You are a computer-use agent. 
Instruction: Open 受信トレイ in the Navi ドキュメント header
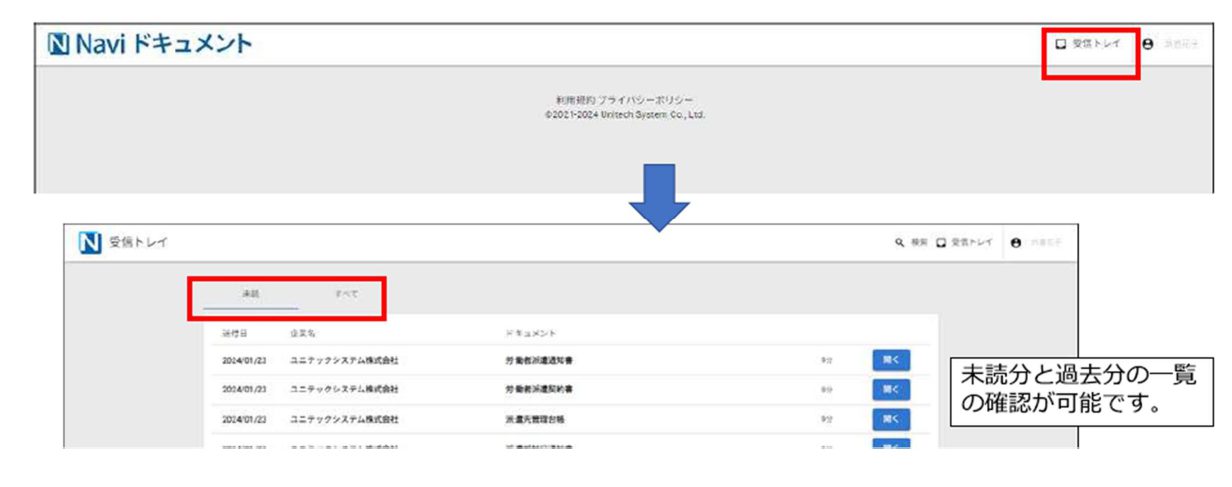pyautogui.click(x=1089, y=45)
